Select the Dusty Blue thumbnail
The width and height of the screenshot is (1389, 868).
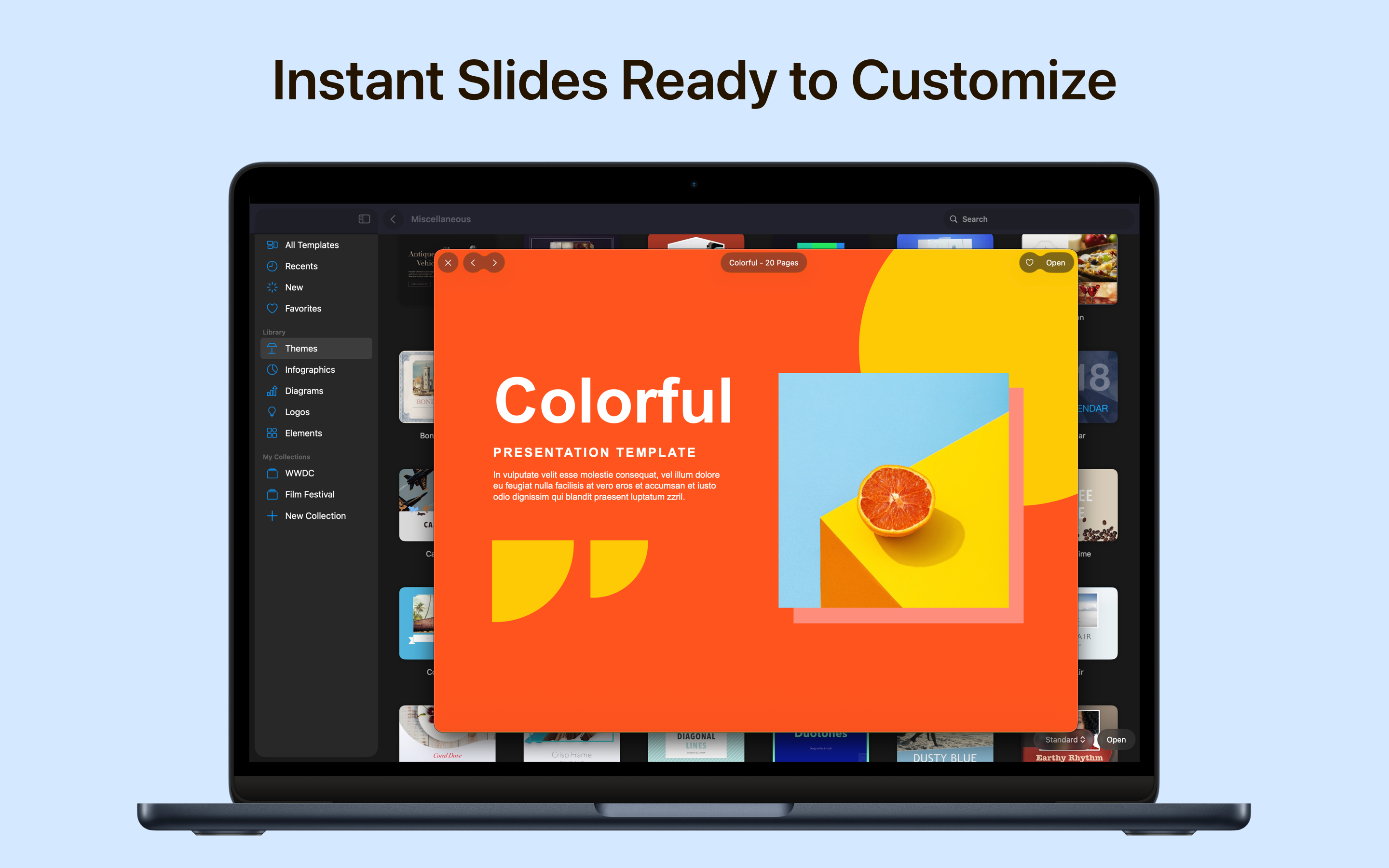[945, 747]
